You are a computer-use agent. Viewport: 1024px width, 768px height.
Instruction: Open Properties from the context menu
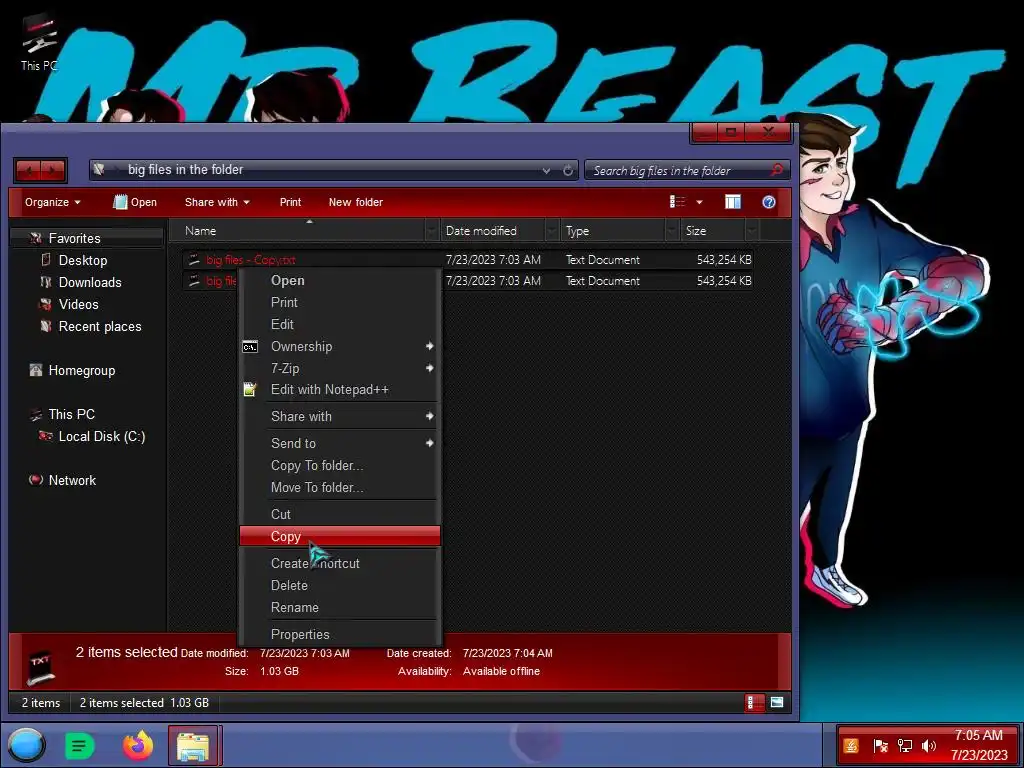click(x=340, y=634)
